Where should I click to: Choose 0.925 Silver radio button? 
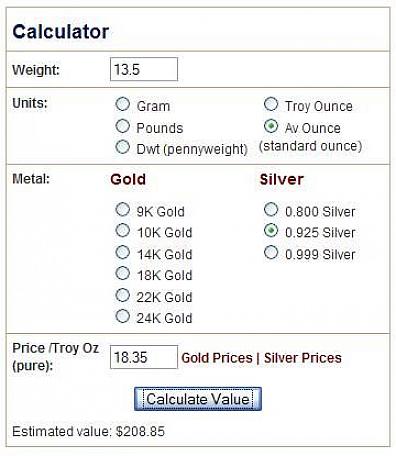point(271,230)
